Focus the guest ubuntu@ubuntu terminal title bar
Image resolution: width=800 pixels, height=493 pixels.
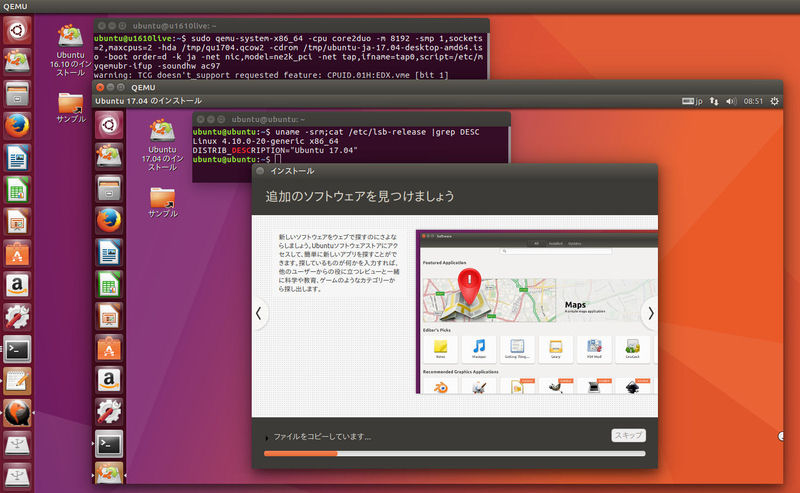coord(351,119)
